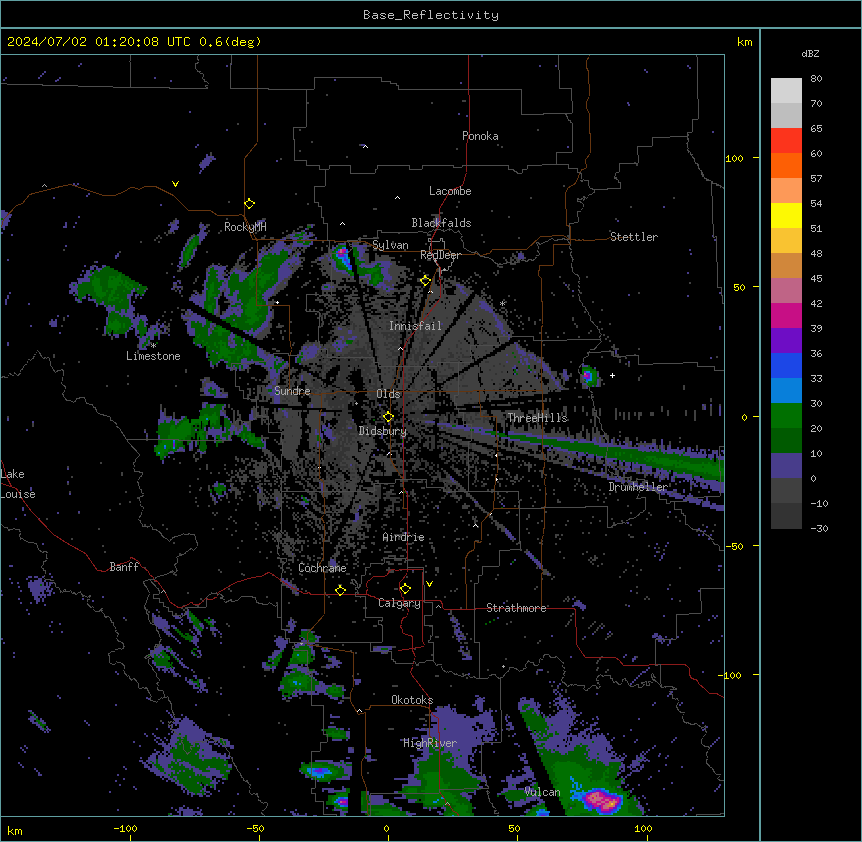The width and height of the screenshot is (862, 842).
Task: Pick the bright green 20-30 dBZ legend swatch
Action: click(786, 416)
